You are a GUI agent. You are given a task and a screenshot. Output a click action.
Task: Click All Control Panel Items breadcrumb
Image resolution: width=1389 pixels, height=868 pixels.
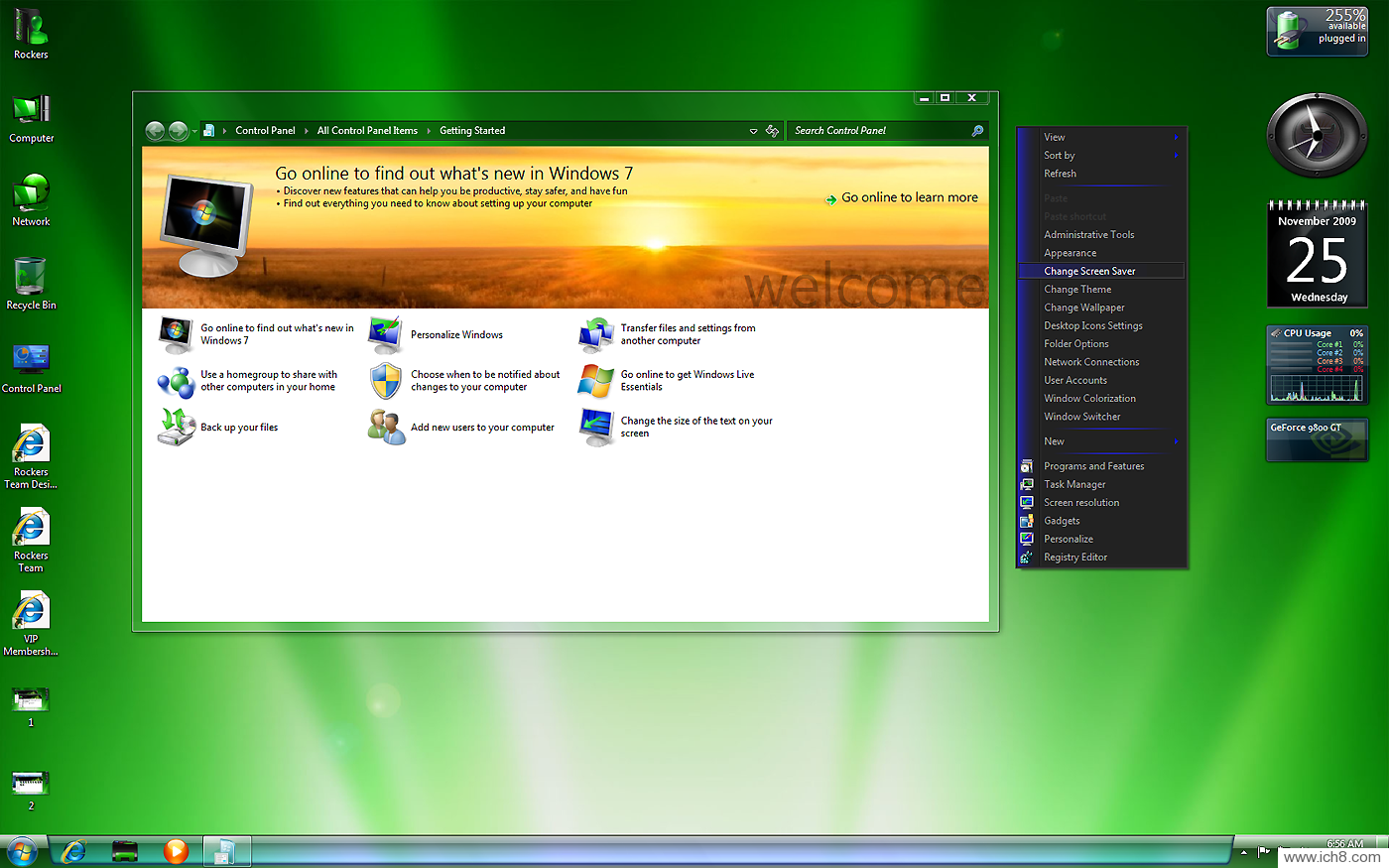[367, 131]
